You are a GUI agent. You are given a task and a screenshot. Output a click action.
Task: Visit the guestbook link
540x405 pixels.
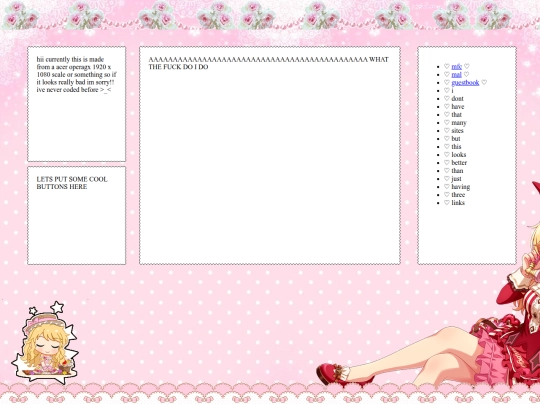pyautogui.click(x=465, y=83)
